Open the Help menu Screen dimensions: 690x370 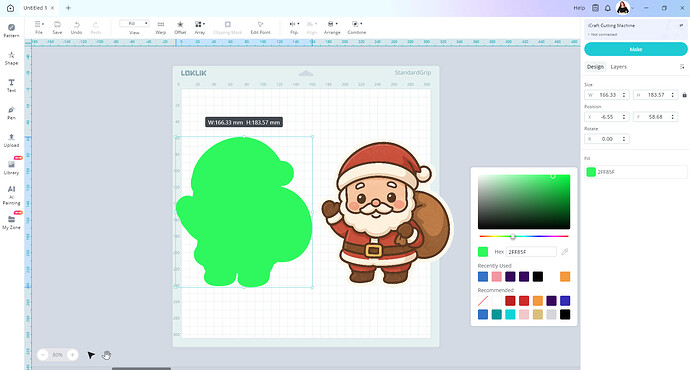(579, 8)
